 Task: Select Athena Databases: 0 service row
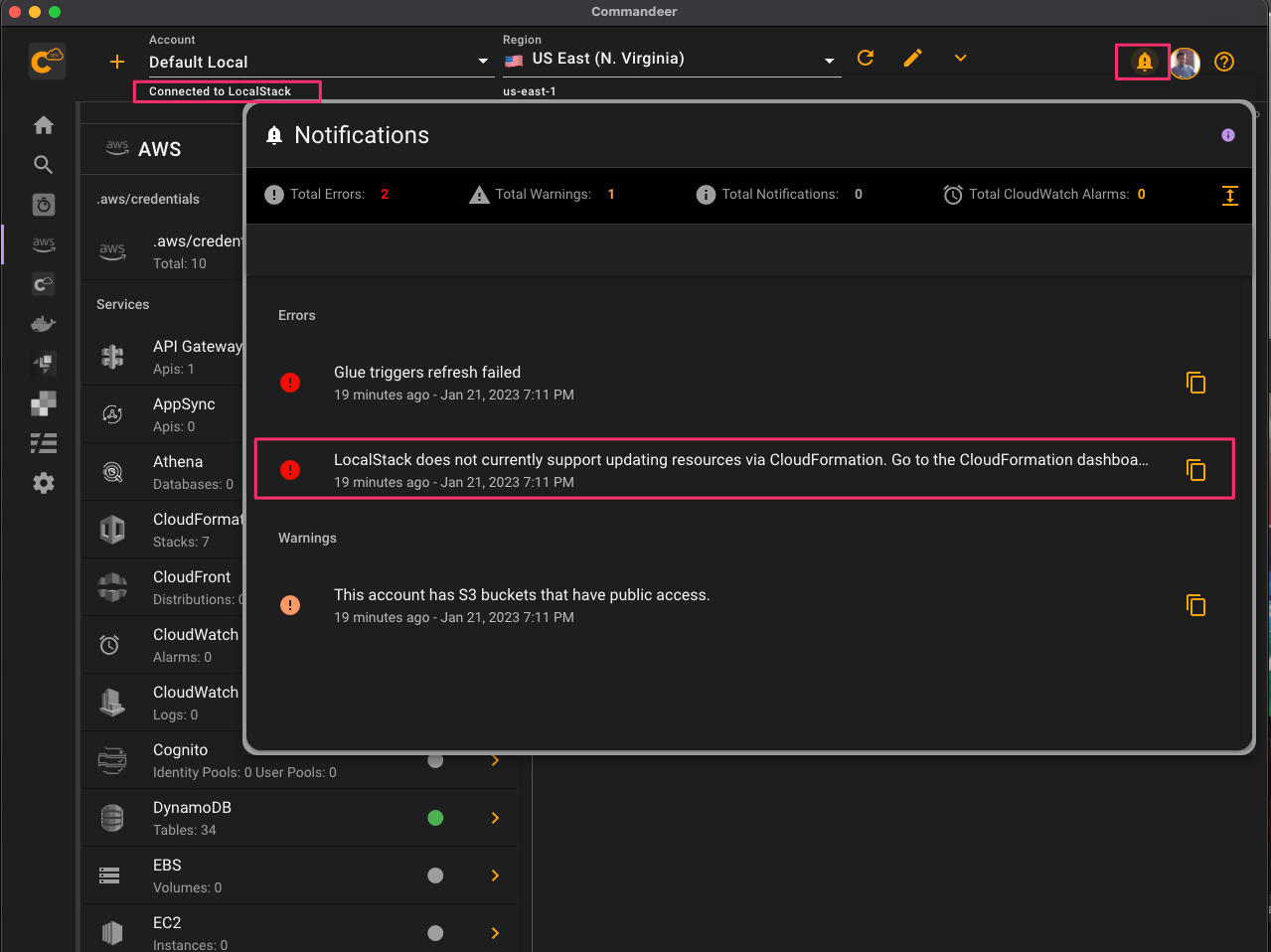pos(164,472)
